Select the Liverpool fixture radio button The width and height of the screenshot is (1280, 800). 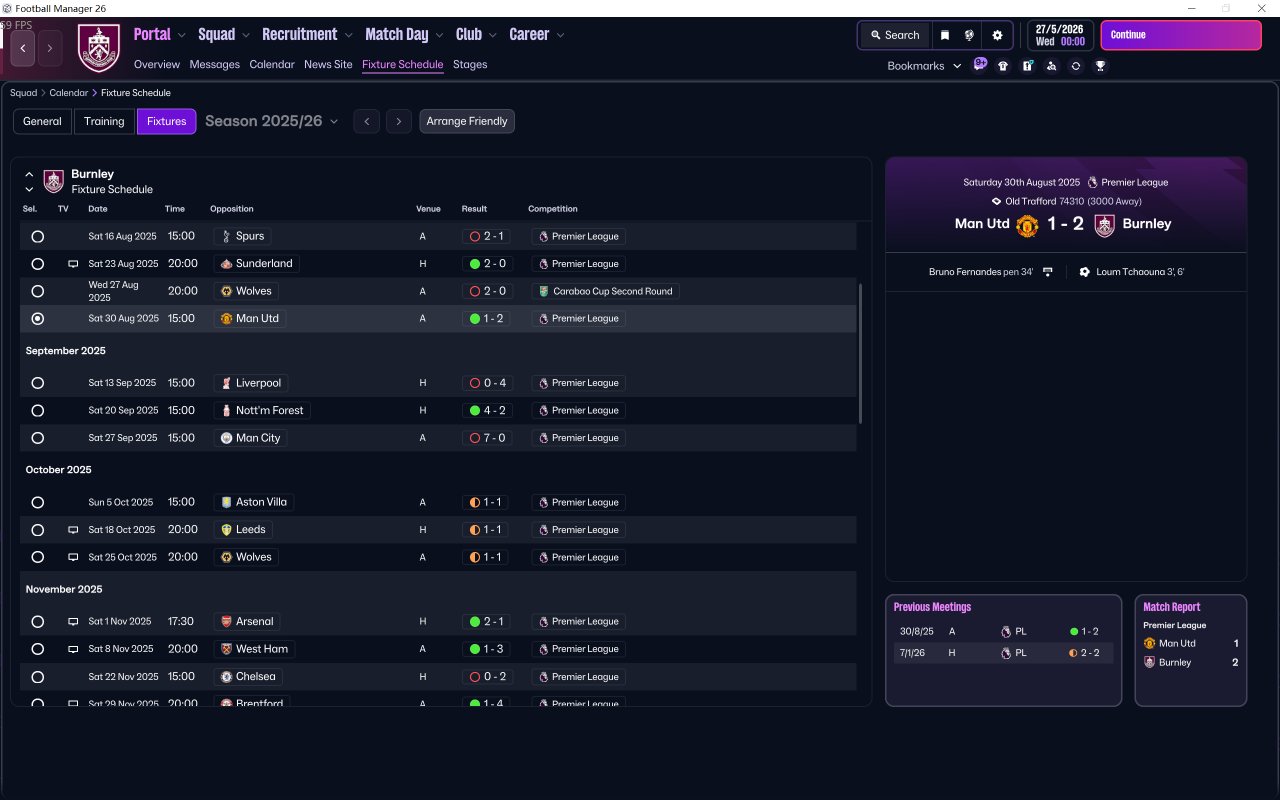(38, 383)
